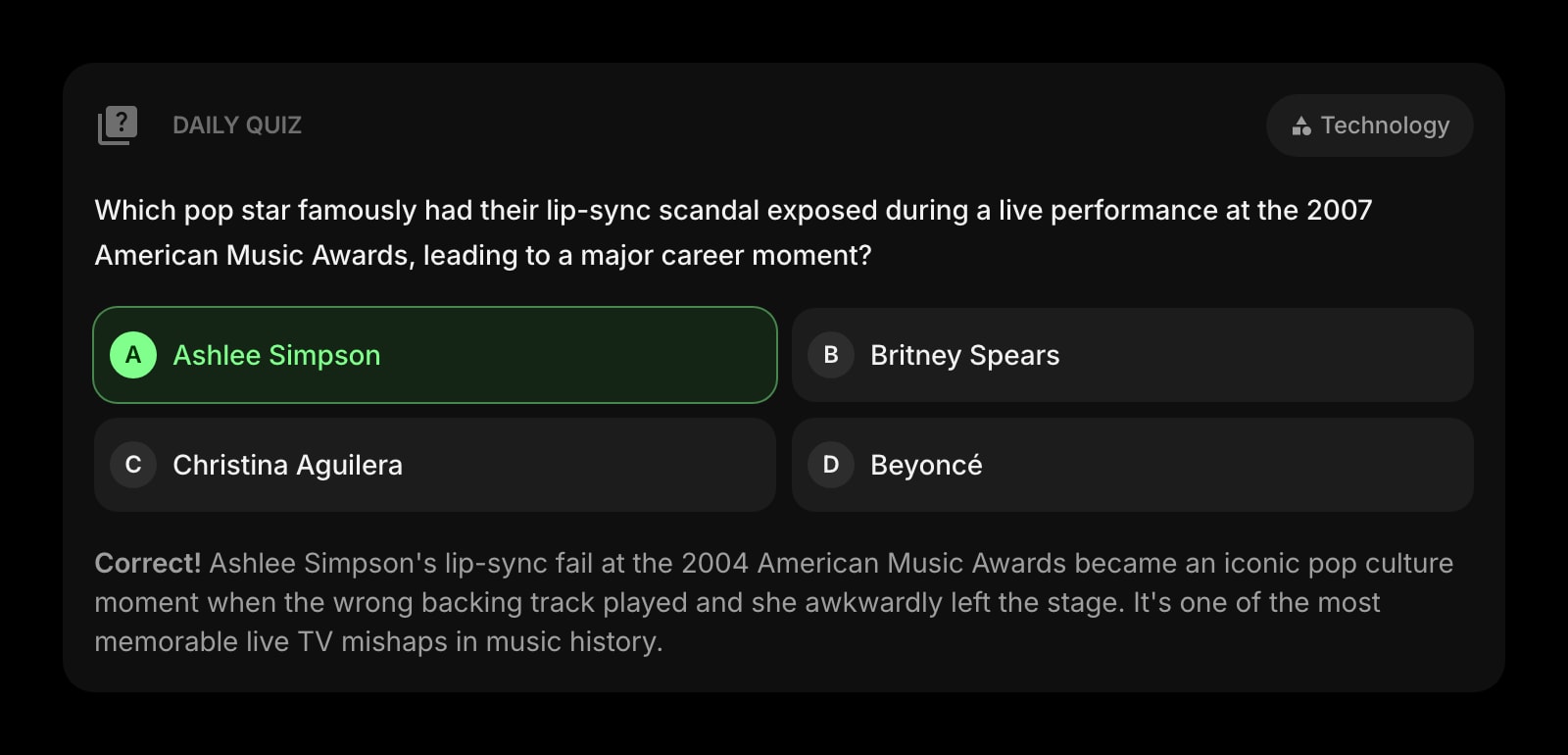Viewport: 1568px width, 755px height.
Task: Click the year 2004 in the explanation
Action: [x=714, y=563]
